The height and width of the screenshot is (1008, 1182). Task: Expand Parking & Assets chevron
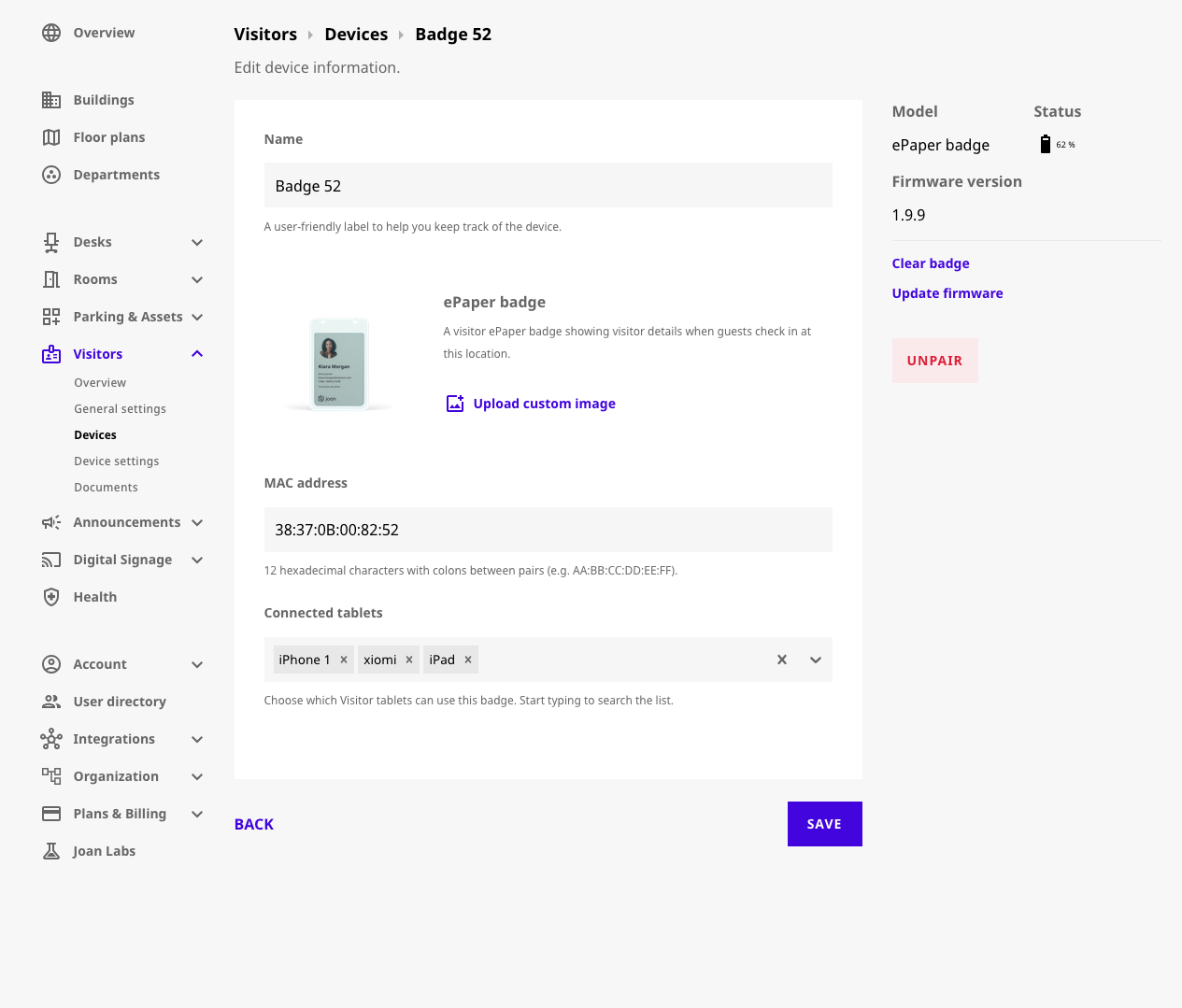197,317
